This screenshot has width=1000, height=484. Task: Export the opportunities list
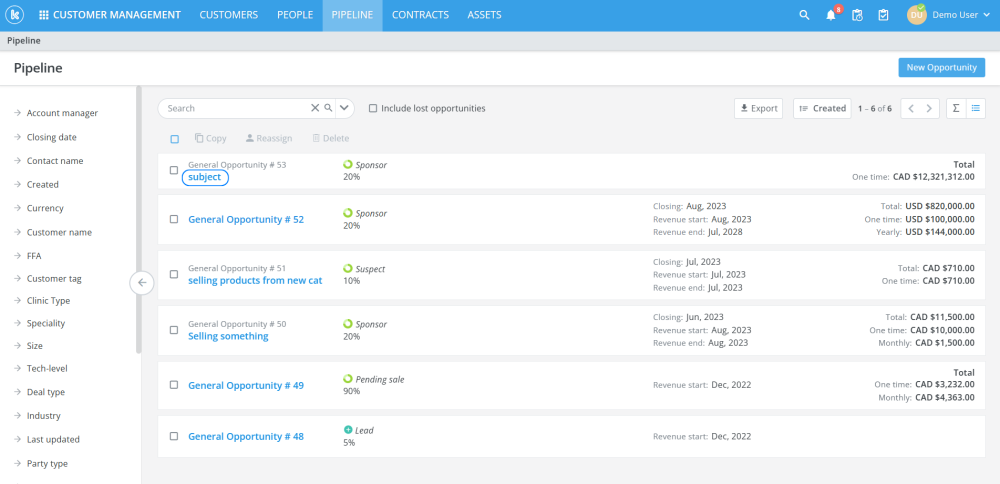point(758,108)
